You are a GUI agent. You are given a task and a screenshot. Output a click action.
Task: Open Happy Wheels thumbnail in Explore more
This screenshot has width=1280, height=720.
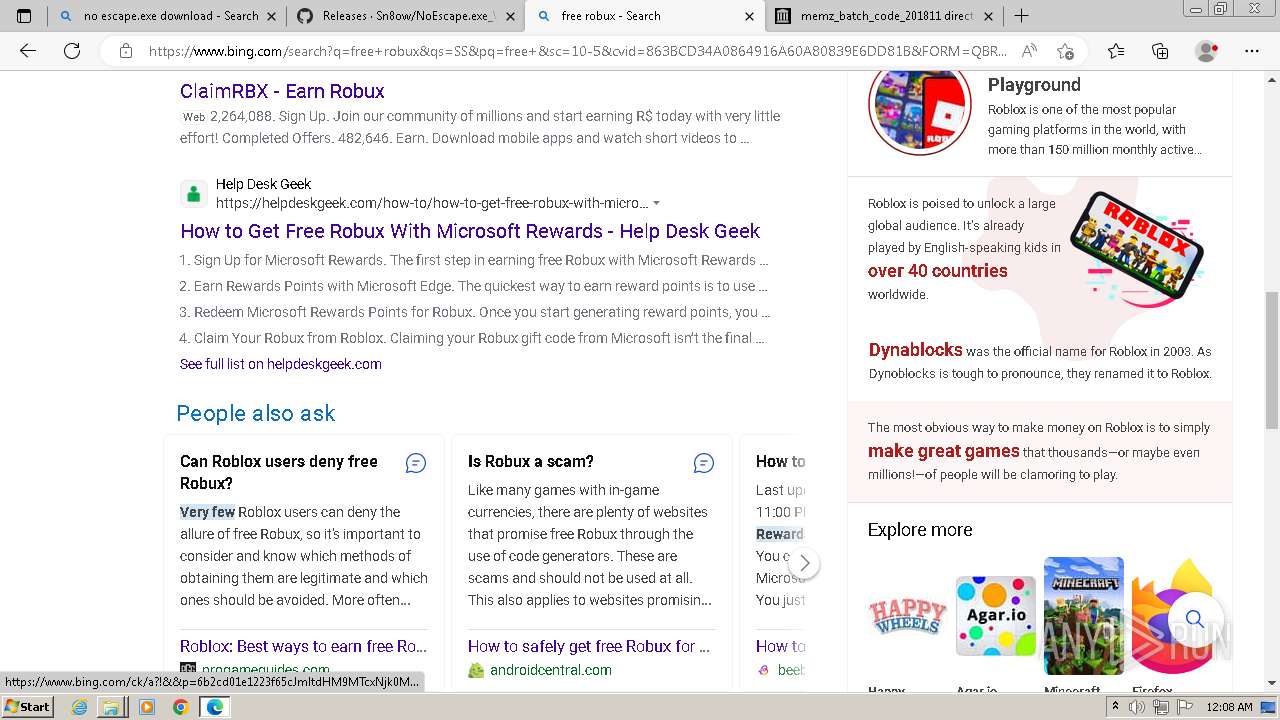[x=907, y=616]
